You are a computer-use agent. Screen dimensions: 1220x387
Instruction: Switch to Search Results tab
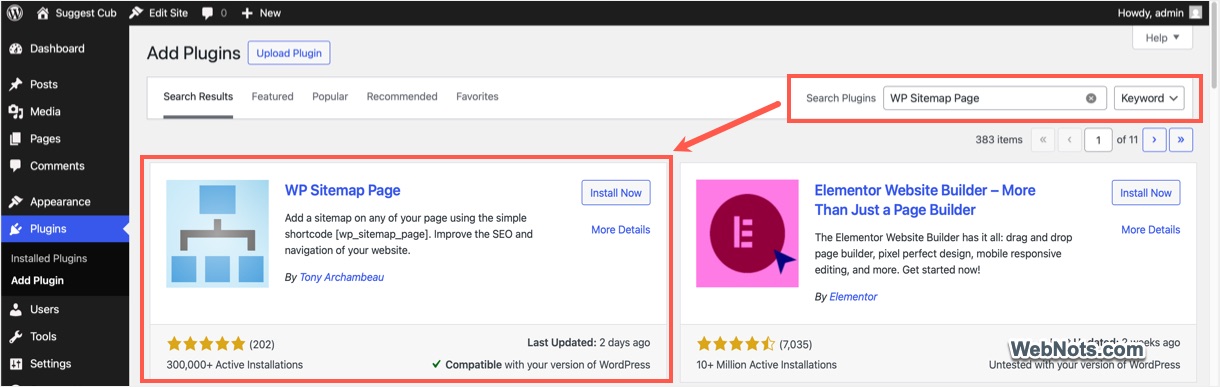[198, 97]
